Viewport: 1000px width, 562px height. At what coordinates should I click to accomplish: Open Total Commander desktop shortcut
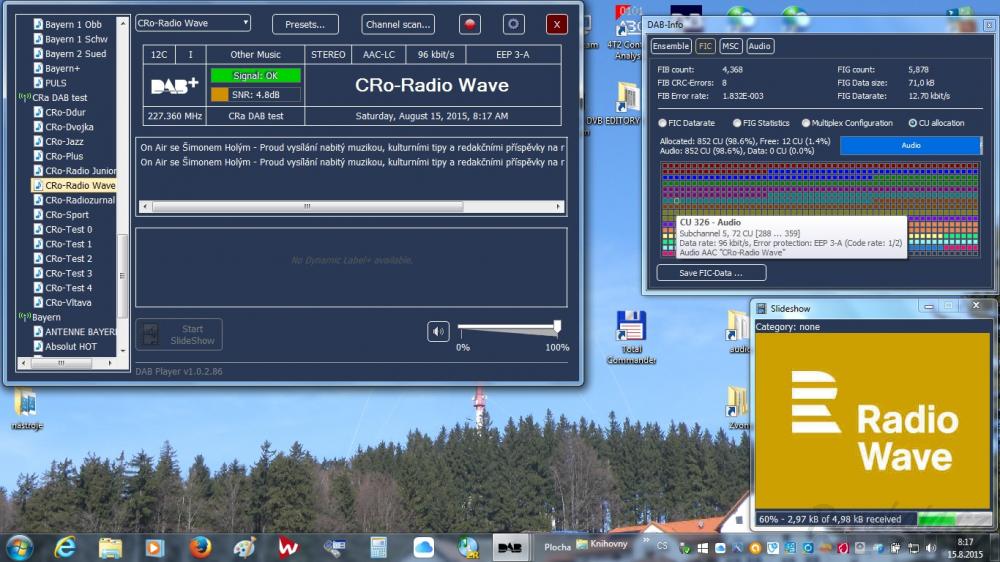(x=631, y=337)
